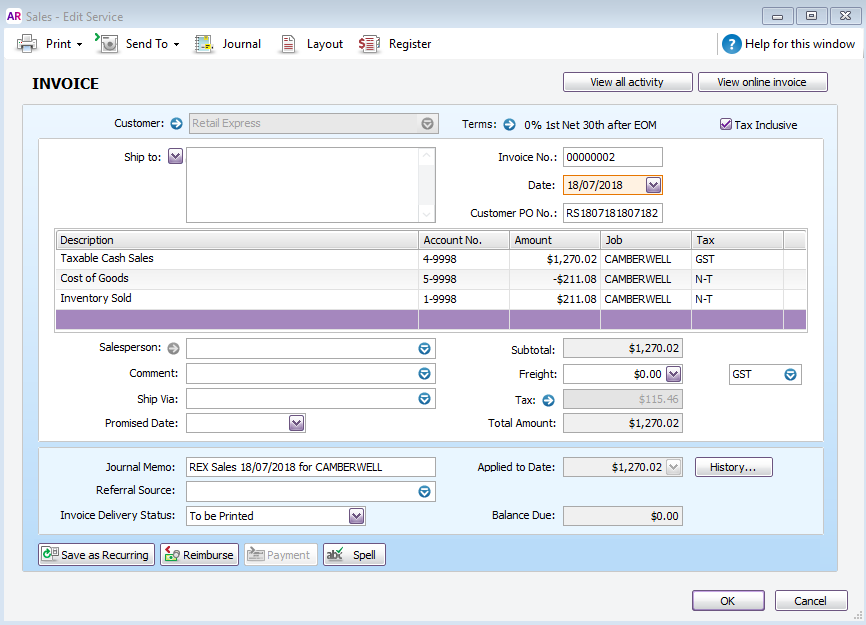
Task: Click the Send To envelope icon
Action: coord(107,43)
